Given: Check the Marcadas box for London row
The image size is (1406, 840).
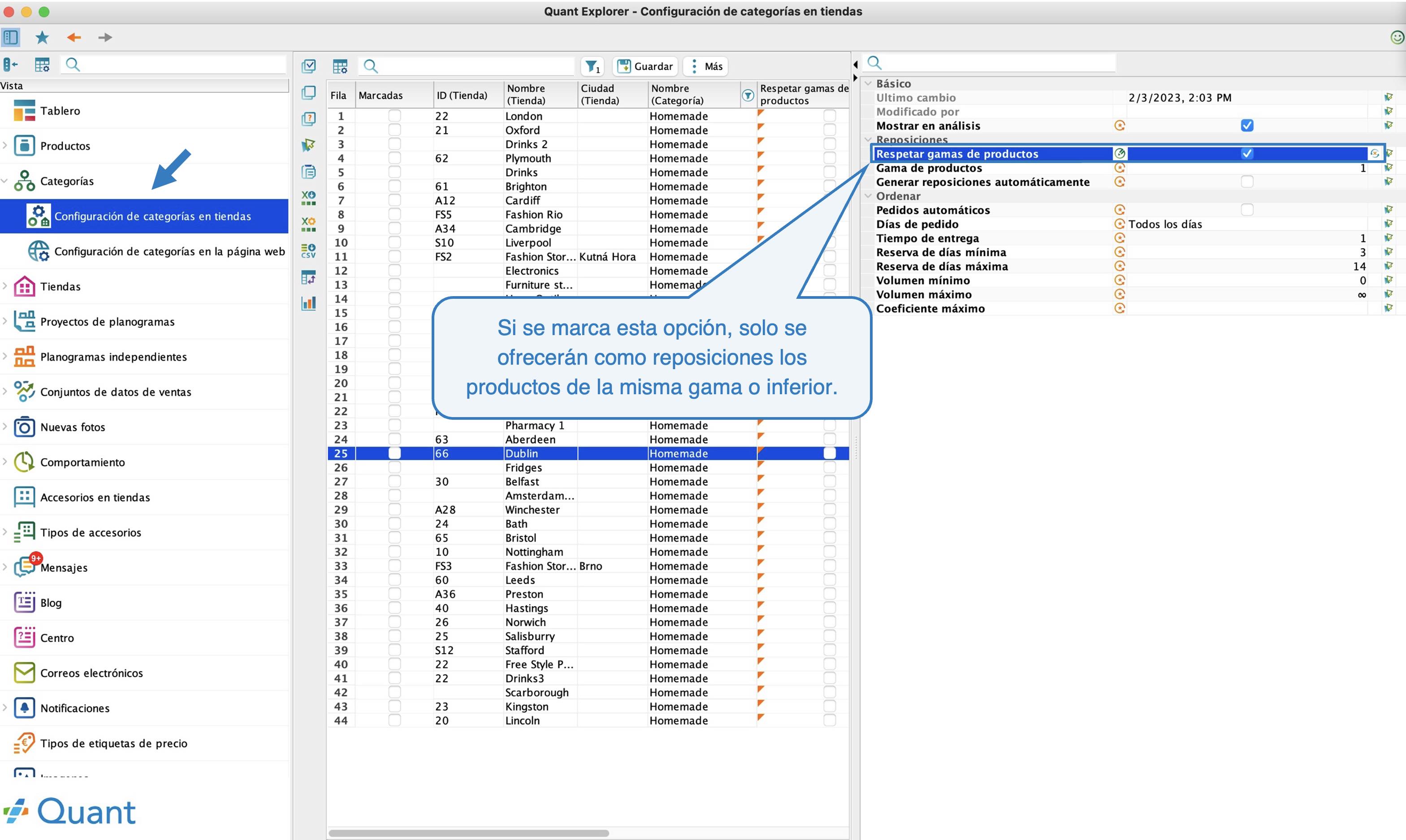Looking at the screenshot, I should pos(395,116).
